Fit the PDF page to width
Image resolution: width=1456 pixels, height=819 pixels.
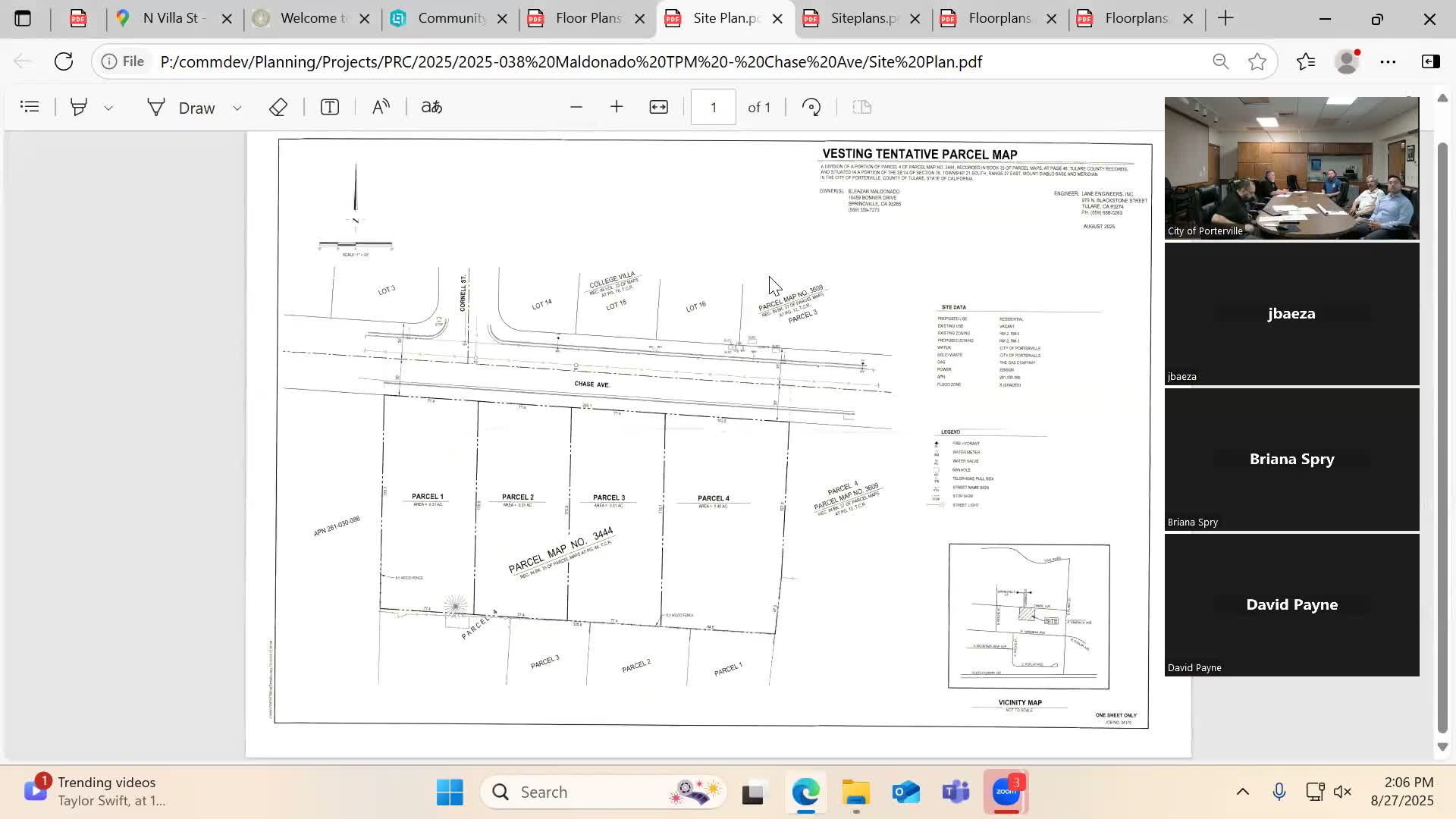click(x=658, y=107)
